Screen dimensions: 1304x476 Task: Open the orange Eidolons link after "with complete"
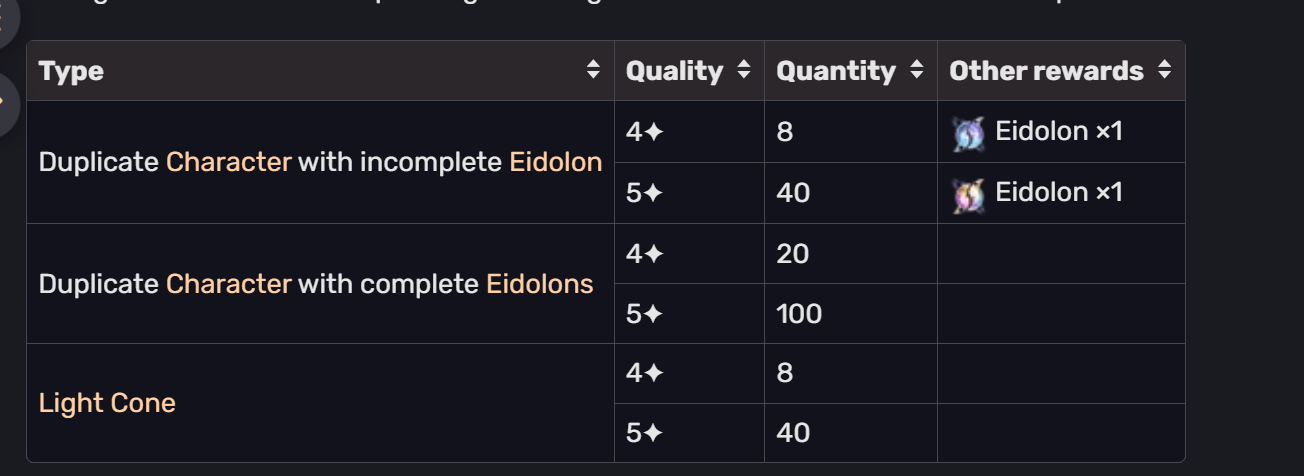click(540, 284)
